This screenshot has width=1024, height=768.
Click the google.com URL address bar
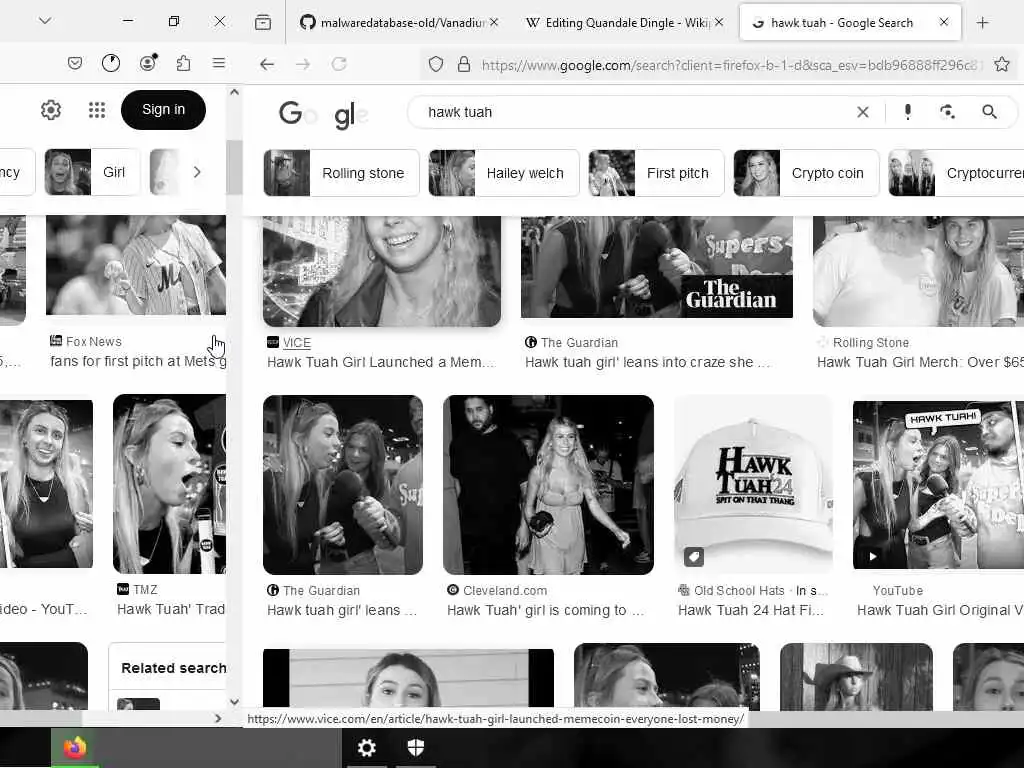click(731, 65)
